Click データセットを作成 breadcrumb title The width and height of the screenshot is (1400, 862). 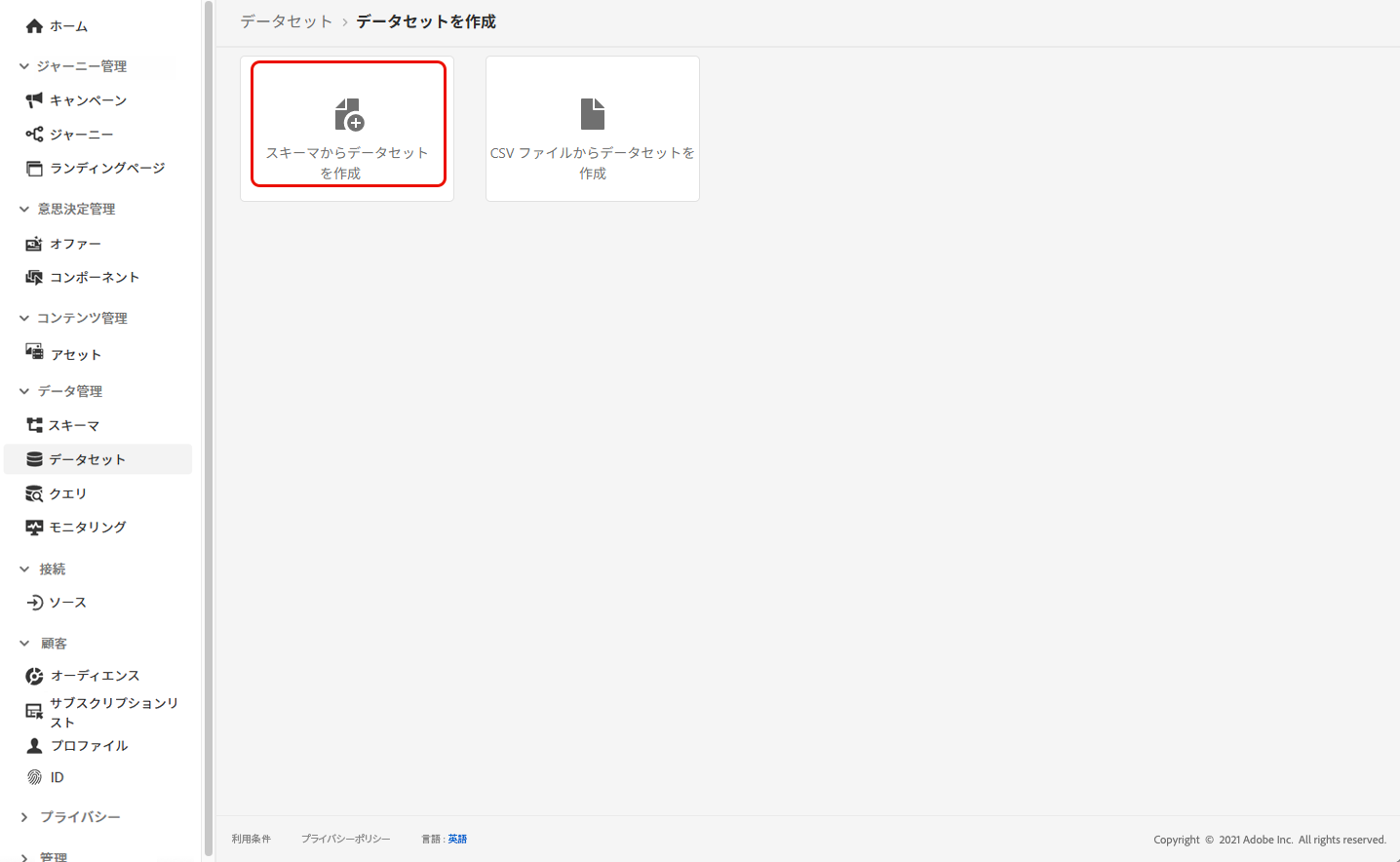(x=426, y=21)
